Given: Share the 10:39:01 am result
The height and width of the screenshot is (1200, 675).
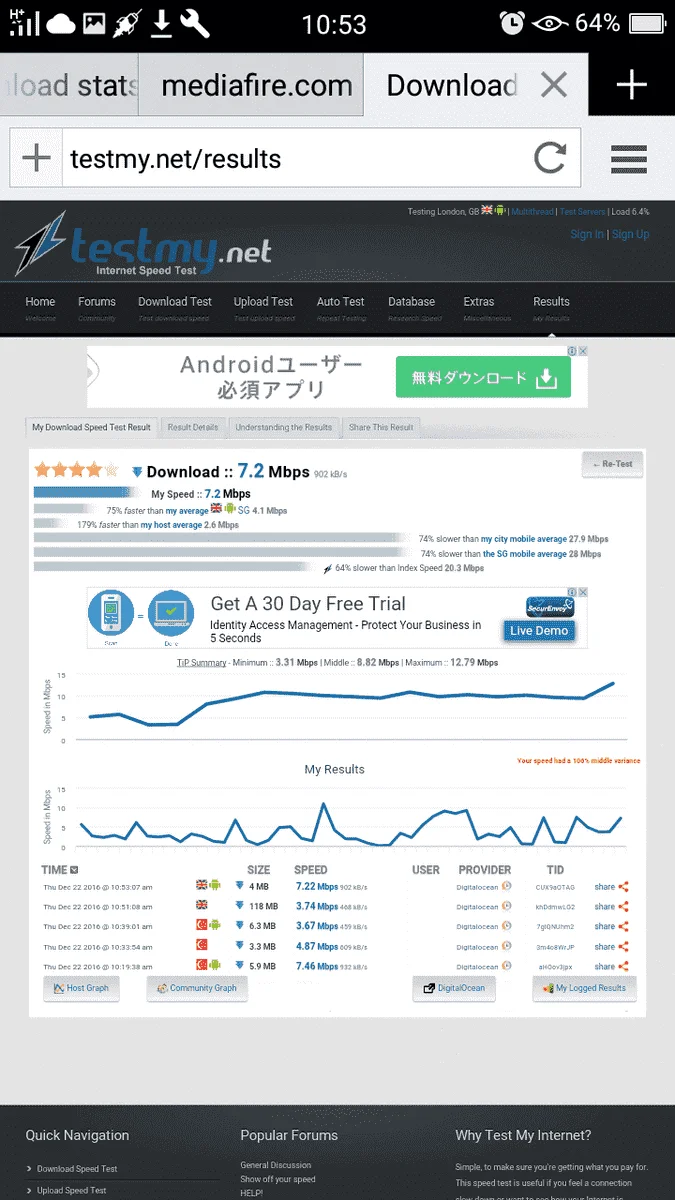Looking at the screenshot, I should click(611, 927).
